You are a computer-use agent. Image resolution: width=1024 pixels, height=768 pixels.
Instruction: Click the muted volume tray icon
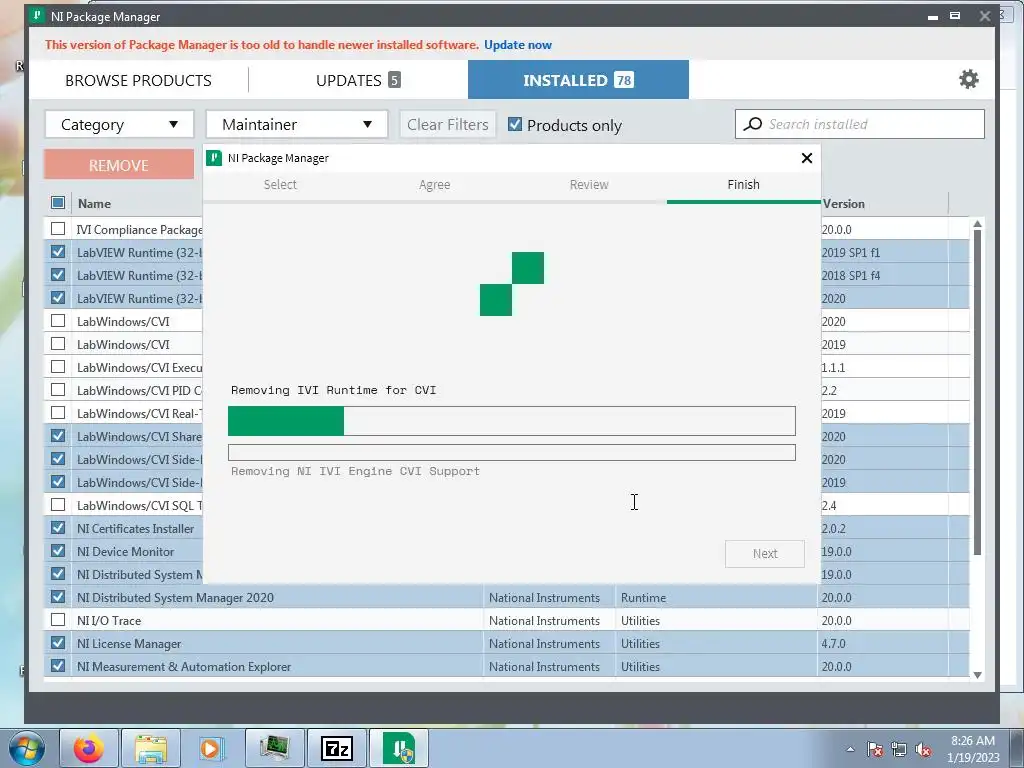click(x=923, y=750)
